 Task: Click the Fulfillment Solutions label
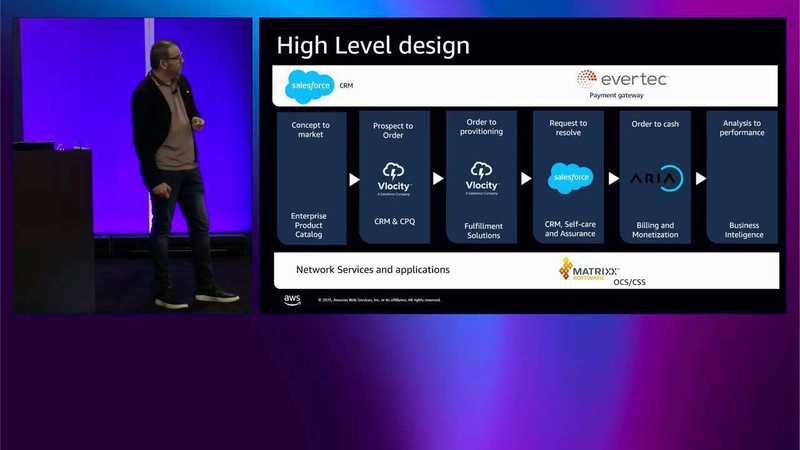482,230
